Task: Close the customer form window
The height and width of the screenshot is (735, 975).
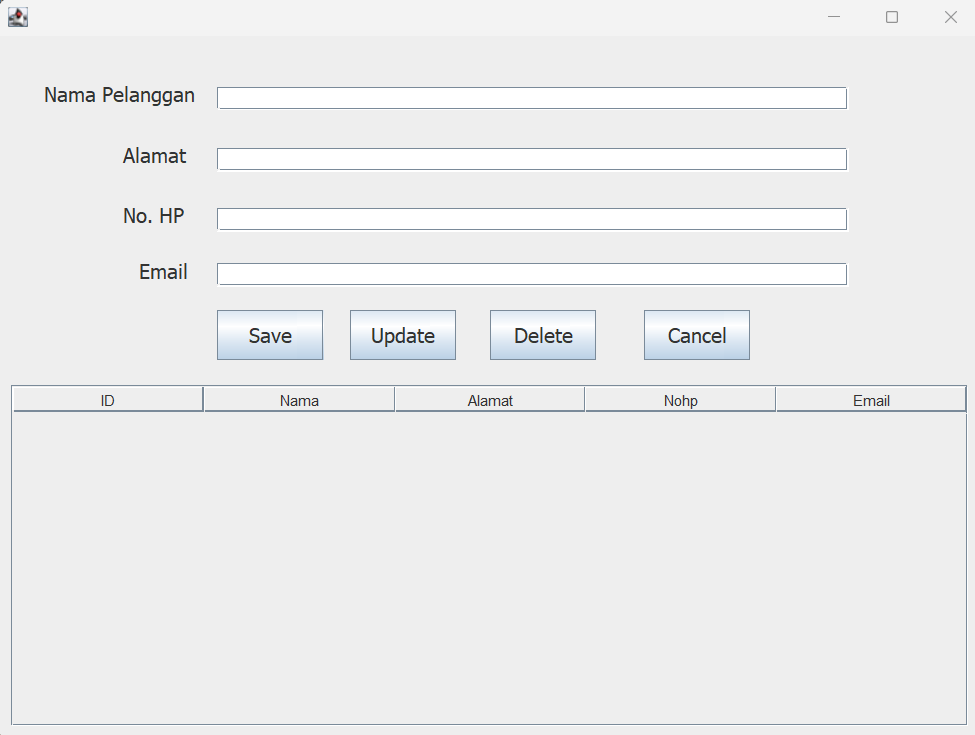Action: 950,17
